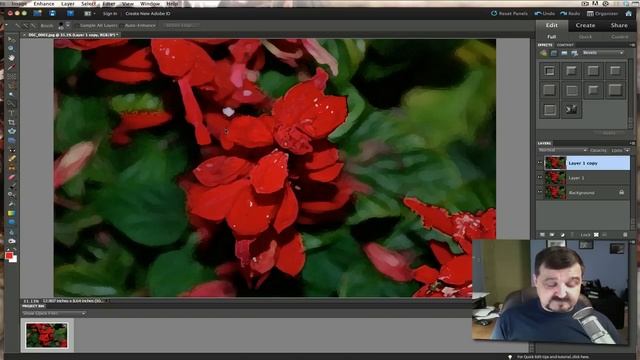This screenshot has height=360, width=640.
Task: Open the Layers panel options menu
Action: coord(632,143)
